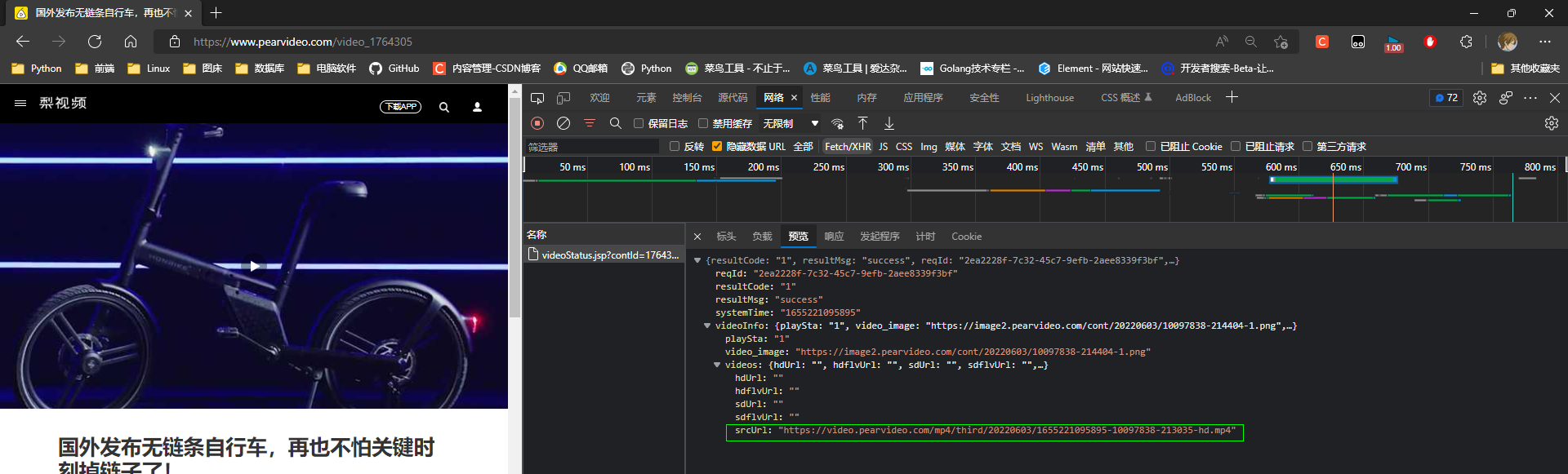Reload the page with the refresh icon
1568x474 pixels.
coord(95,42)
